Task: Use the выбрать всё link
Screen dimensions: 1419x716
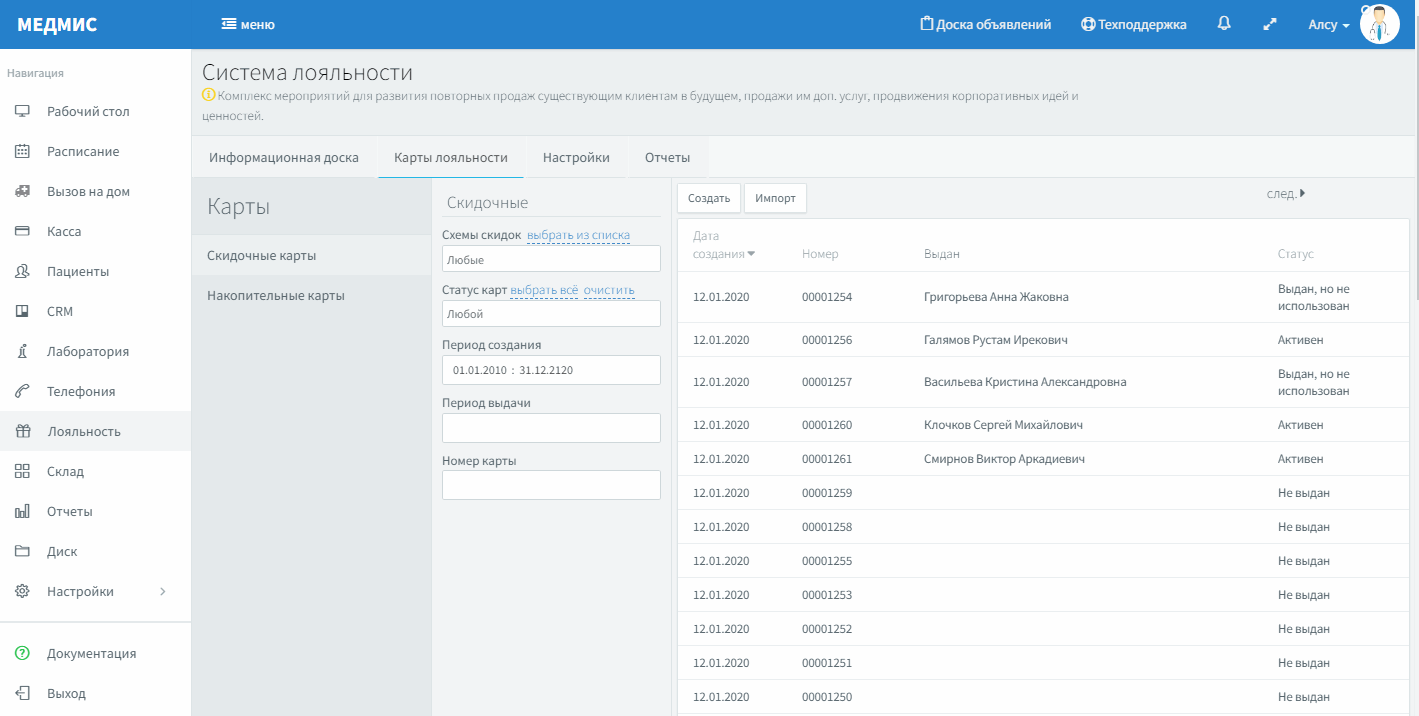Action: [x=544, y=290]
